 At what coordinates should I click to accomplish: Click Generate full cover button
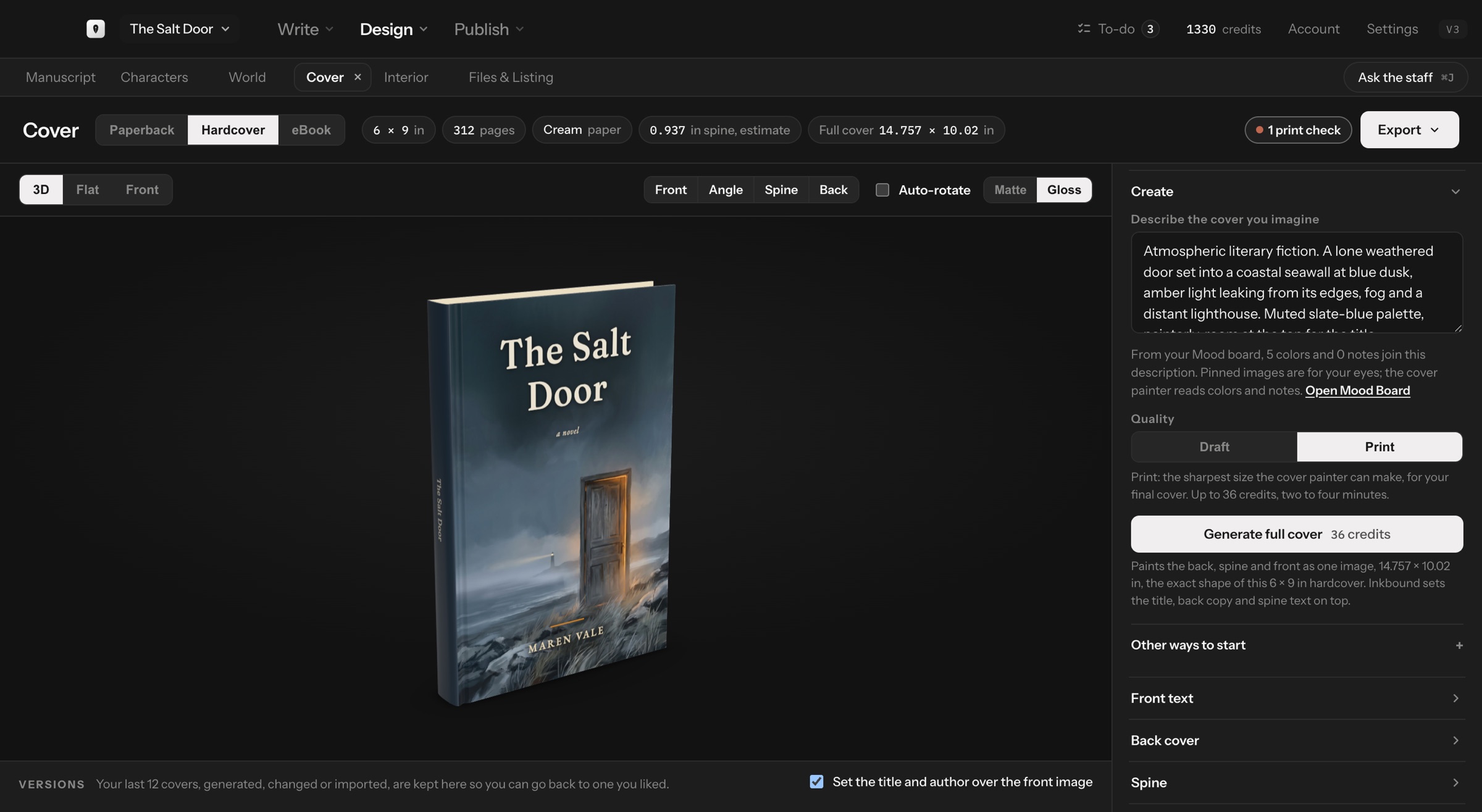coord(1297,534)
